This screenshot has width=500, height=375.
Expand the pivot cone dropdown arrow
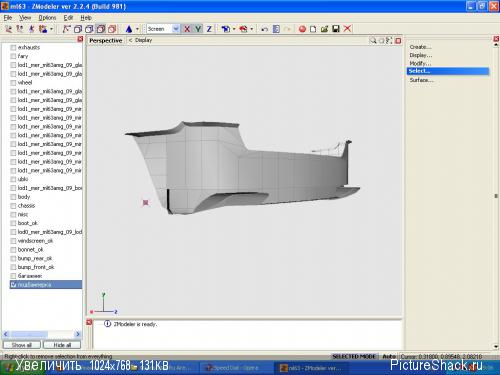(x=137, y=29)
